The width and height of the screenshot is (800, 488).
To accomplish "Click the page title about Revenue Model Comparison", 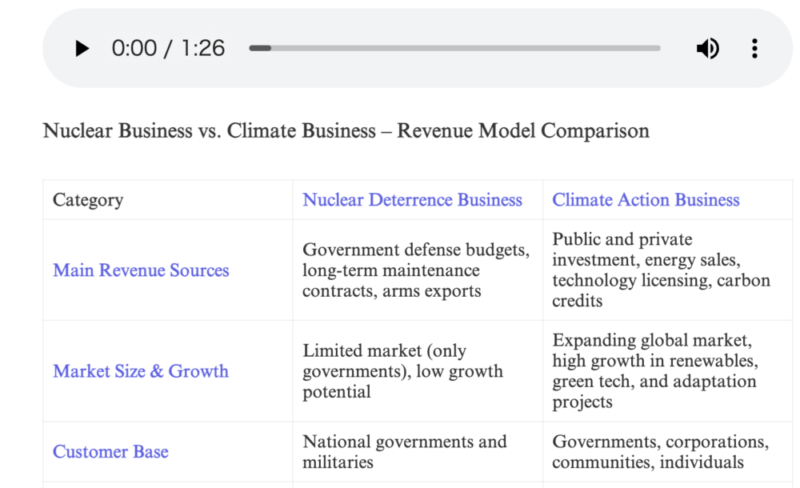I will click(346, 131).
